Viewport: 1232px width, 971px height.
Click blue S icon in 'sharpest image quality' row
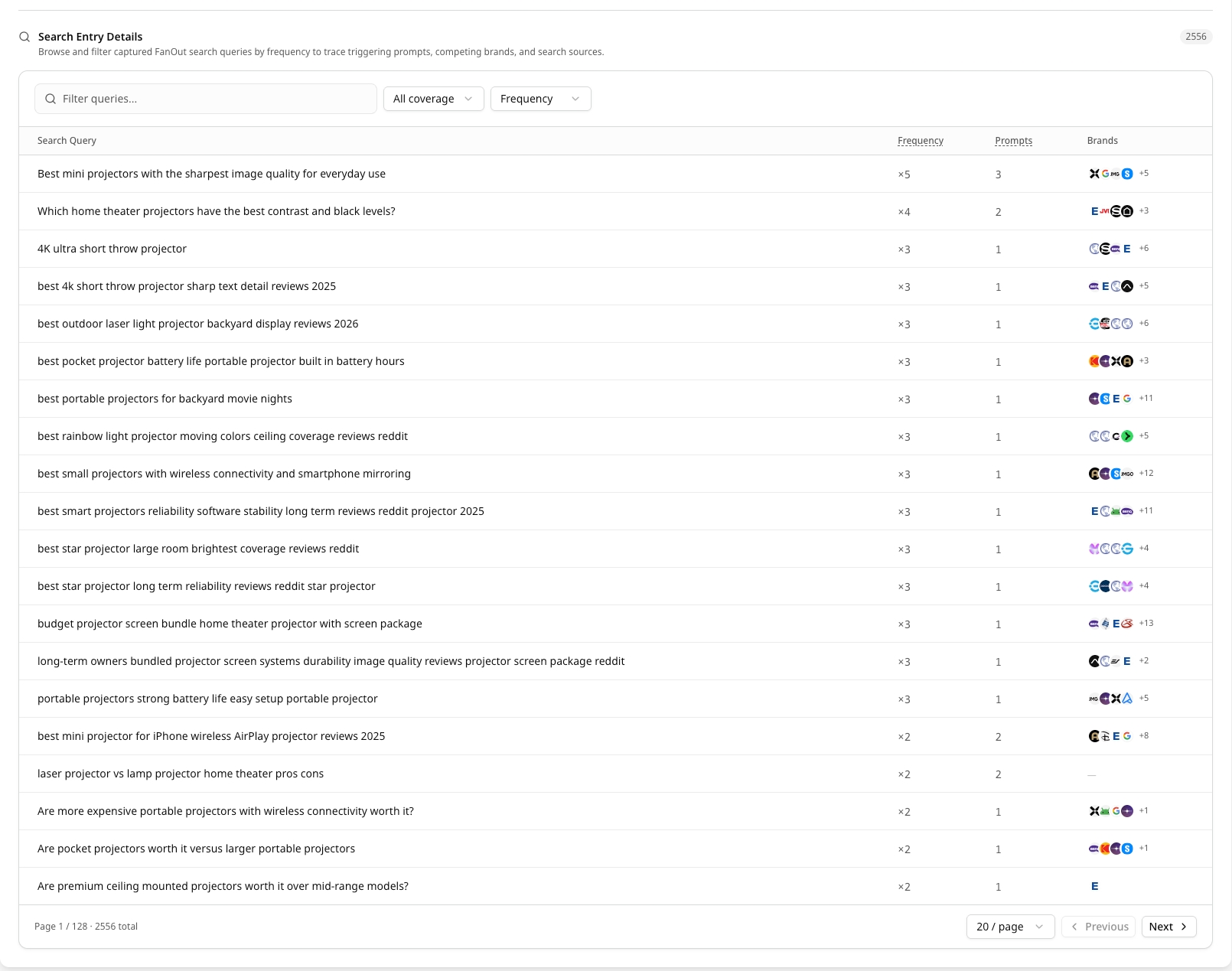click(1127, 174)
